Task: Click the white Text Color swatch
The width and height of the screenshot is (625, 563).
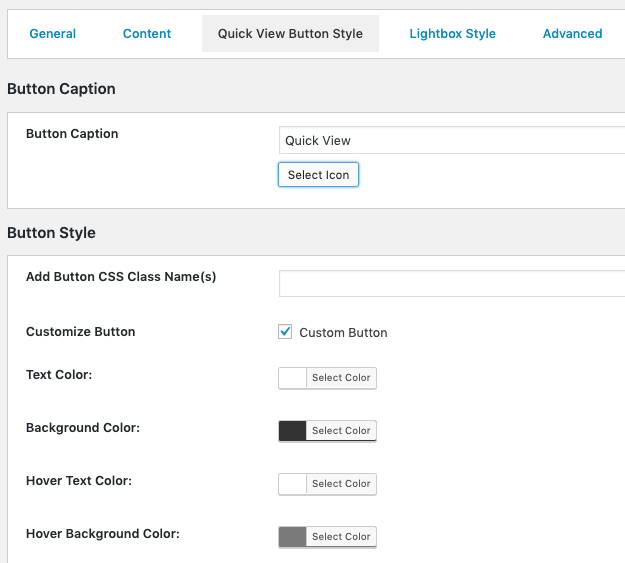Action: (x=292, y=378)
